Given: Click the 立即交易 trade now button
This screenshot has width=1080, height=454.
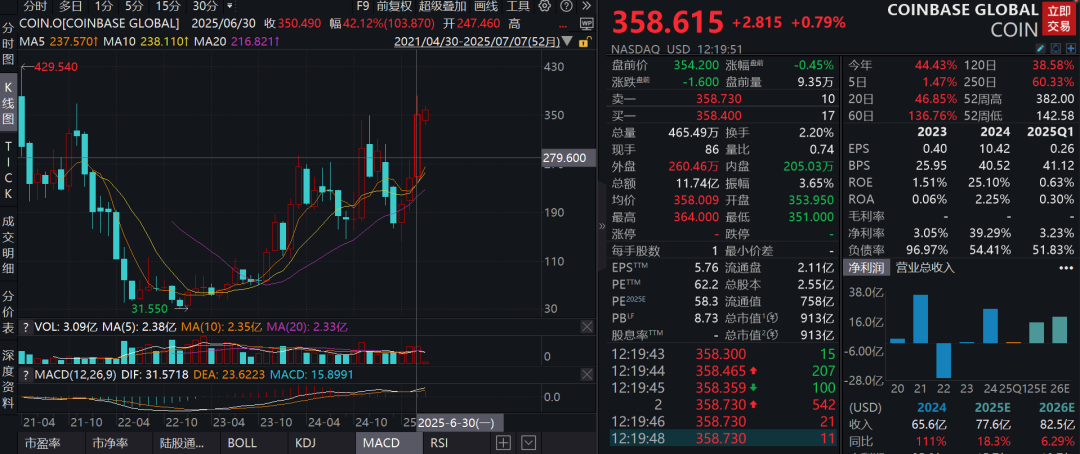Looking at the screenshot, I should (x=1059, y=19).
